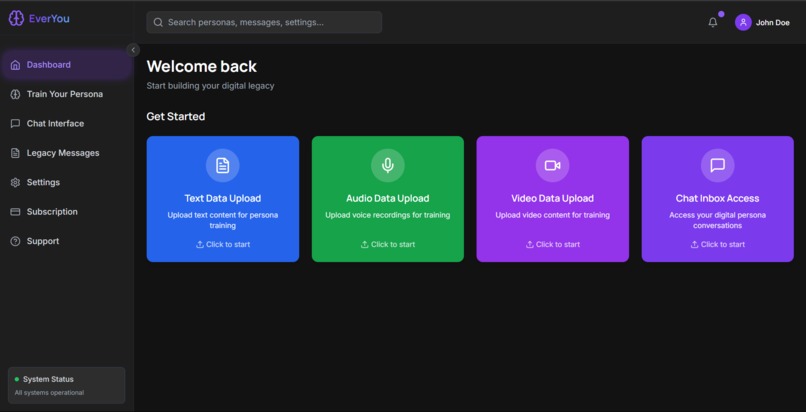Viewport: 806px width, 412px height.
Task: Click the Audio Data Upload card title
Action: 388,198
